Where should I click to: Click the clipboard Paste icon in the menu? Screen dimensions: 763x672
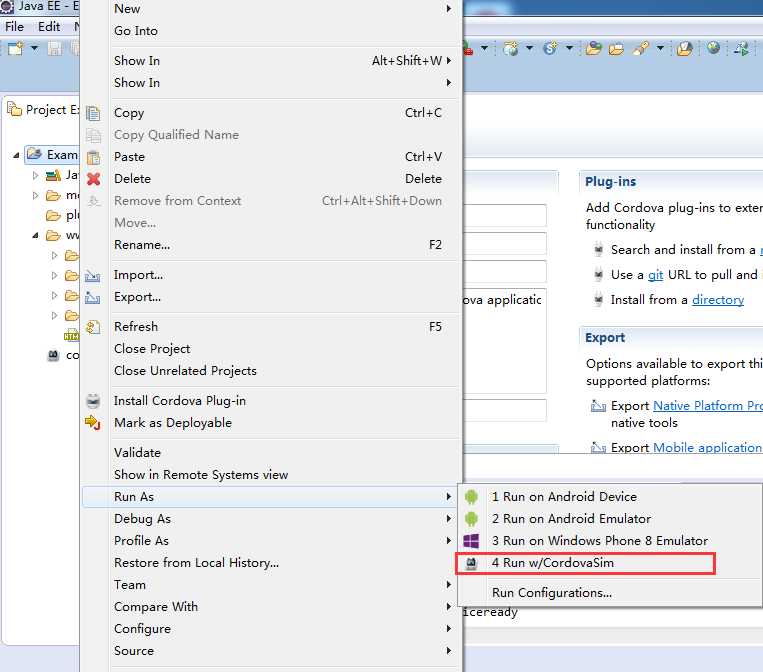[x=93, y=157]
